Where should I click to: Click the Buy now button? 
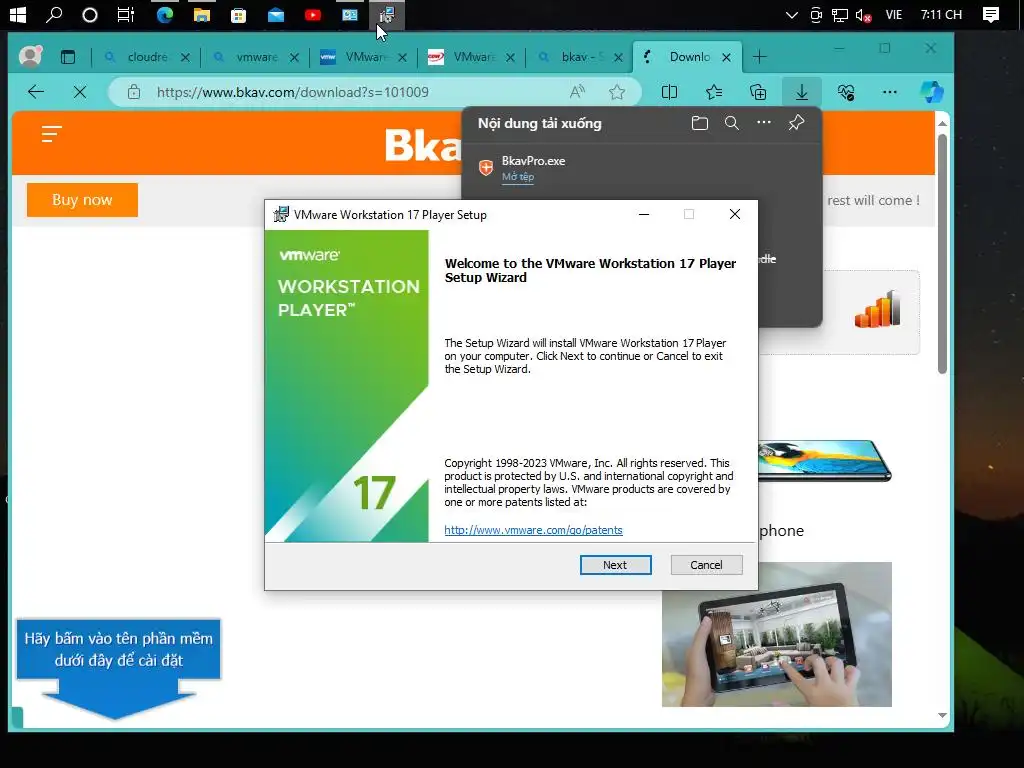point(82,200)
